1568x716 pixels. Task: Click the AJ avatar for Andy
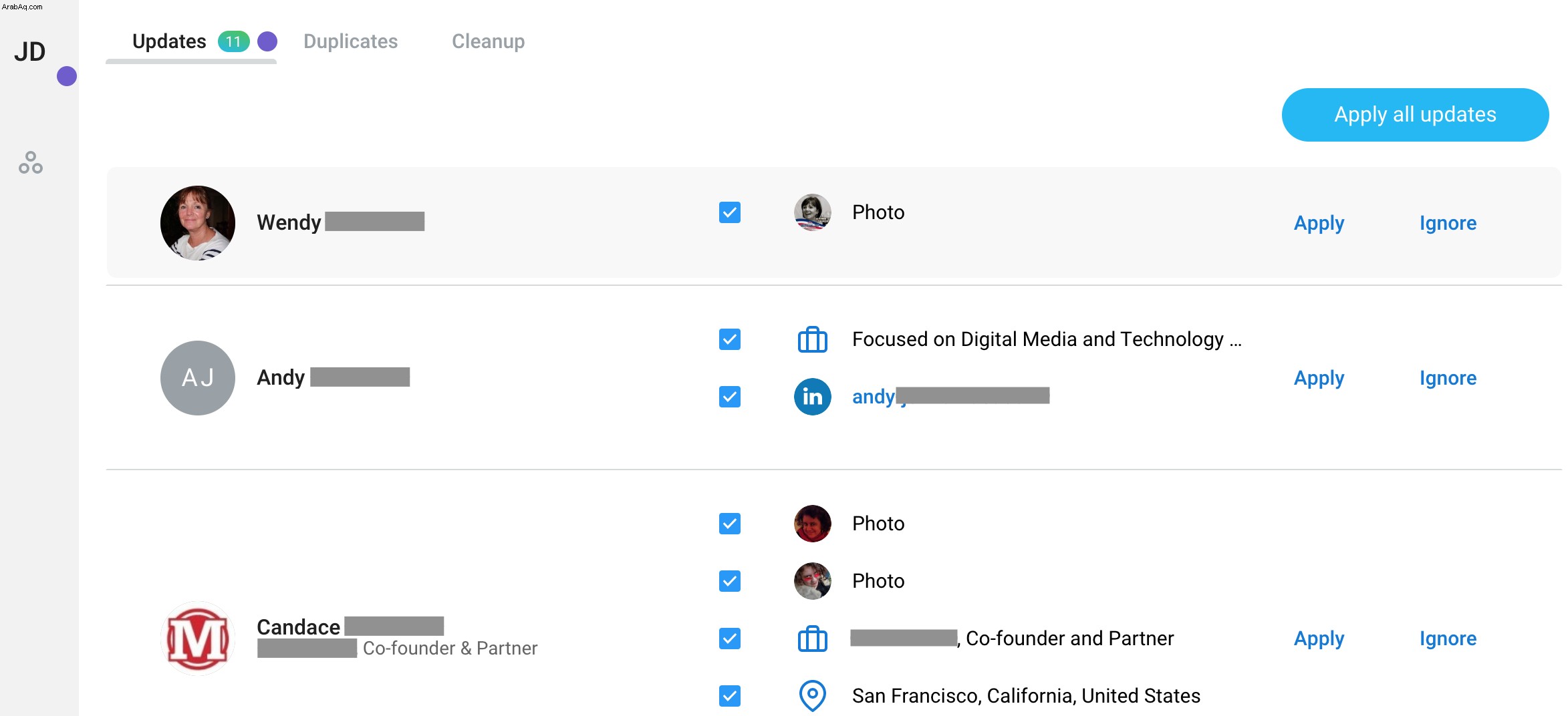[x=198, y=378]
